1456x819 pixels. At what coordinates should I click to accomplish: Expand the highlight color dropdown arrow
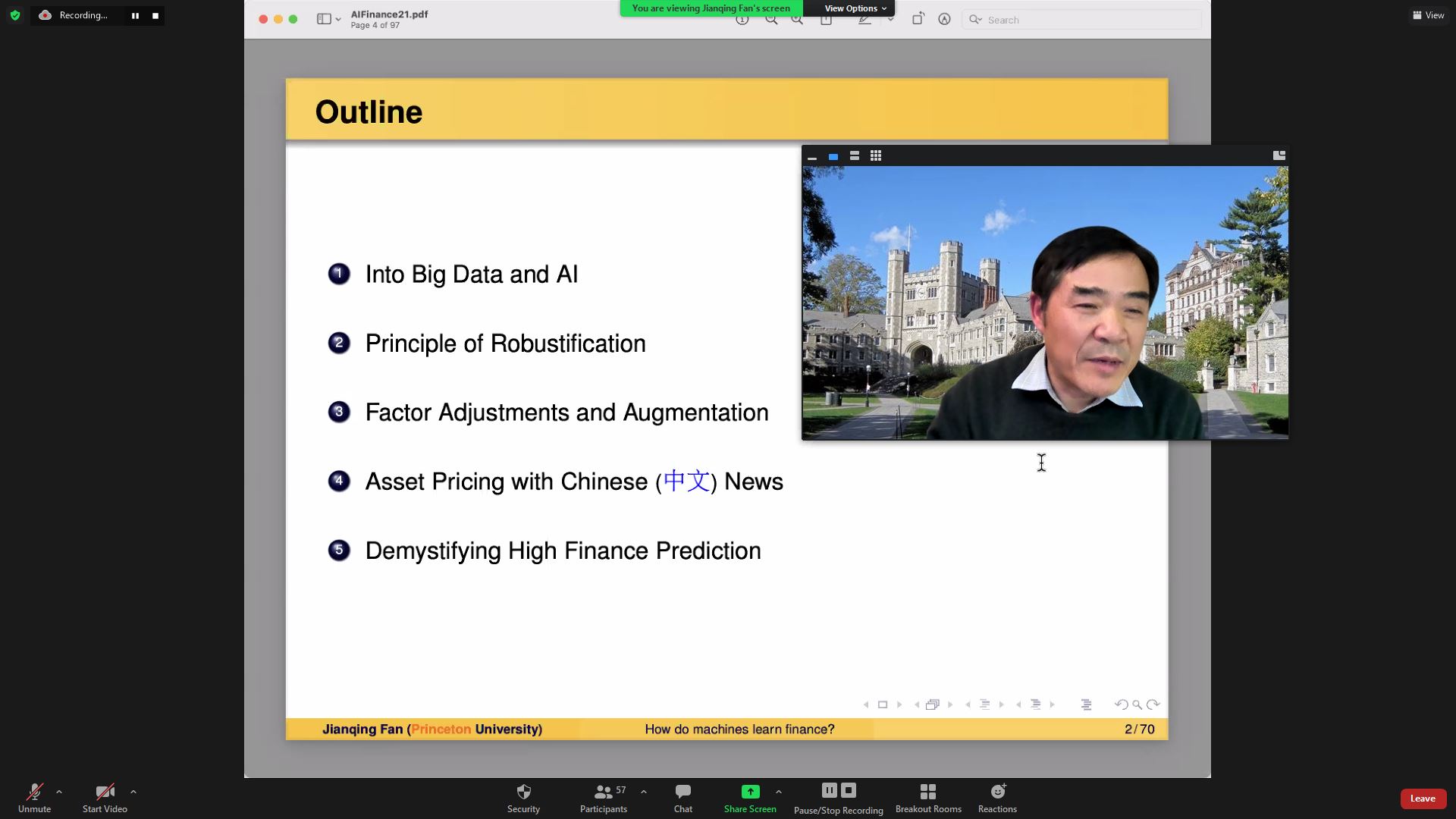890,20
